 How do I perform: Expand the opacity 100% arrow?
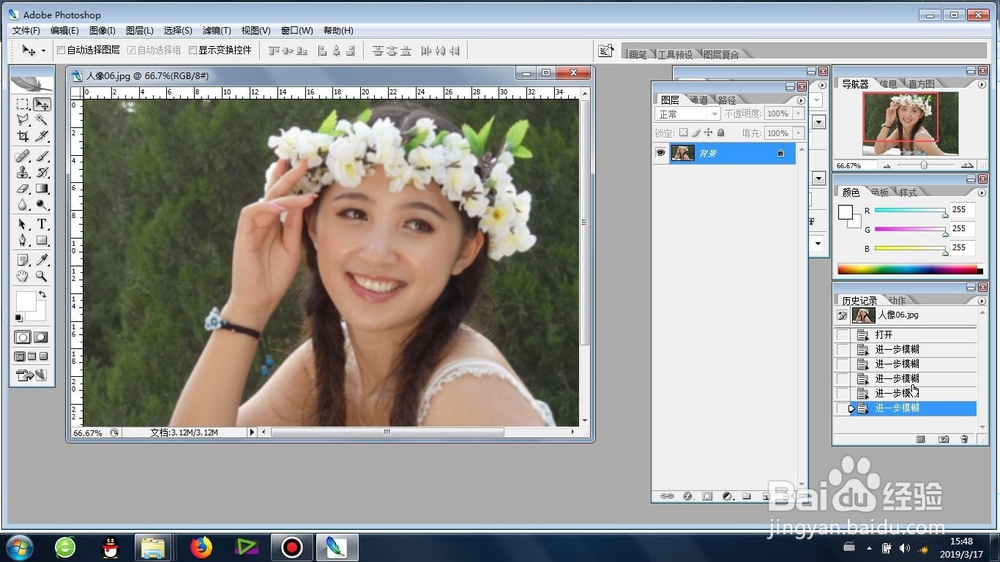point(798,114)
